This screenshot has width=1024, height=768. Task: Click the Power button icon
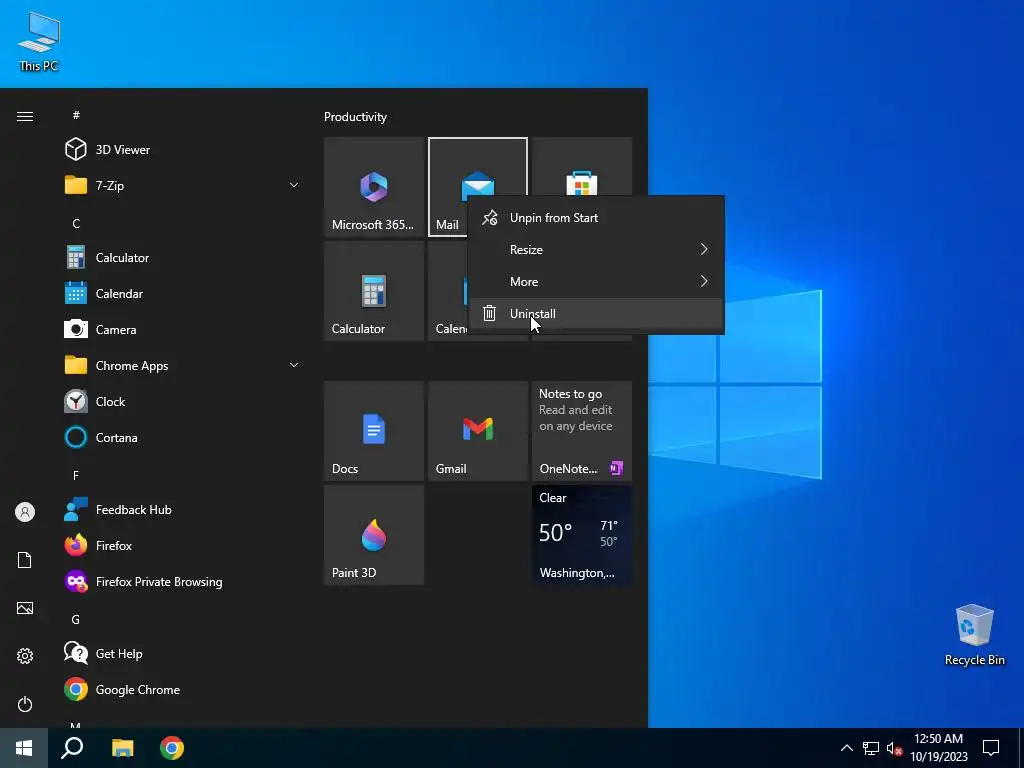25,704
